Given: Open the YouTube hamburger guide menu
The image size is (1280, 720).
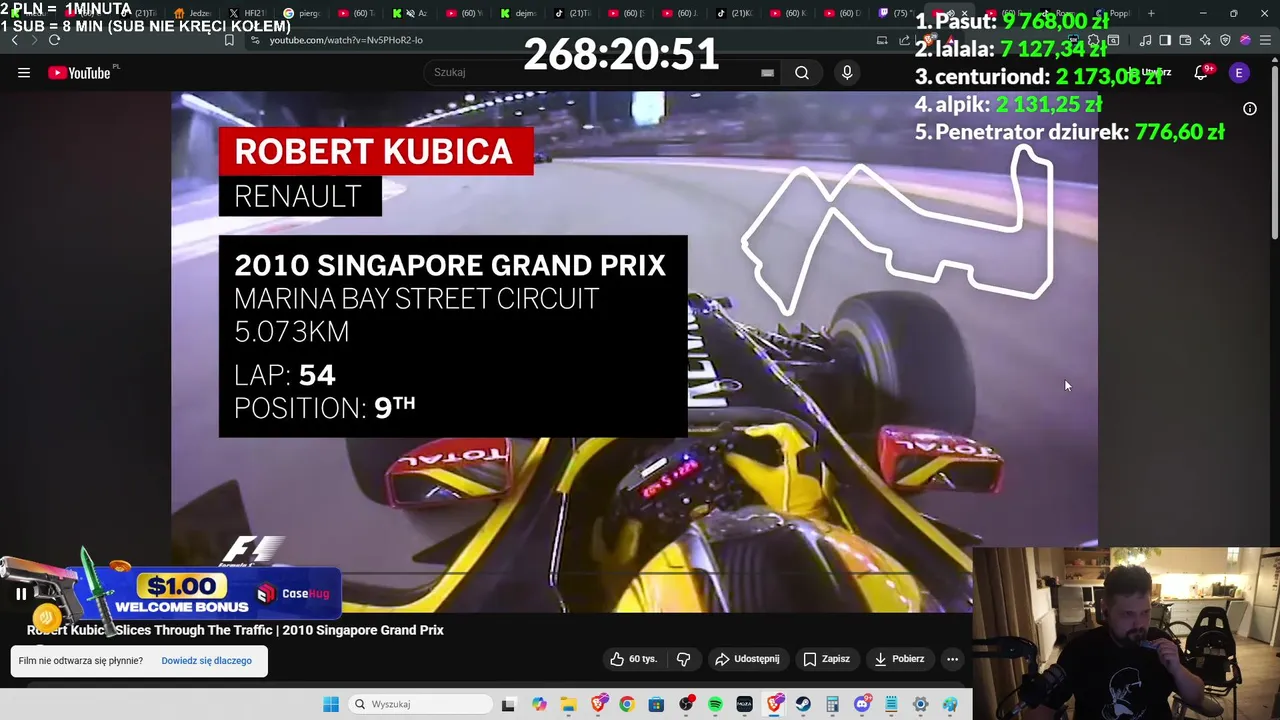Looking at the screenshot, I should point(24,72).
